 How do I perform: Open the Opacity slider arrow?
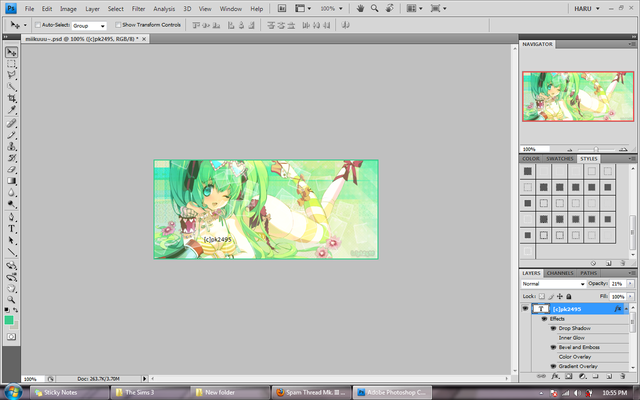pos(630,283)
